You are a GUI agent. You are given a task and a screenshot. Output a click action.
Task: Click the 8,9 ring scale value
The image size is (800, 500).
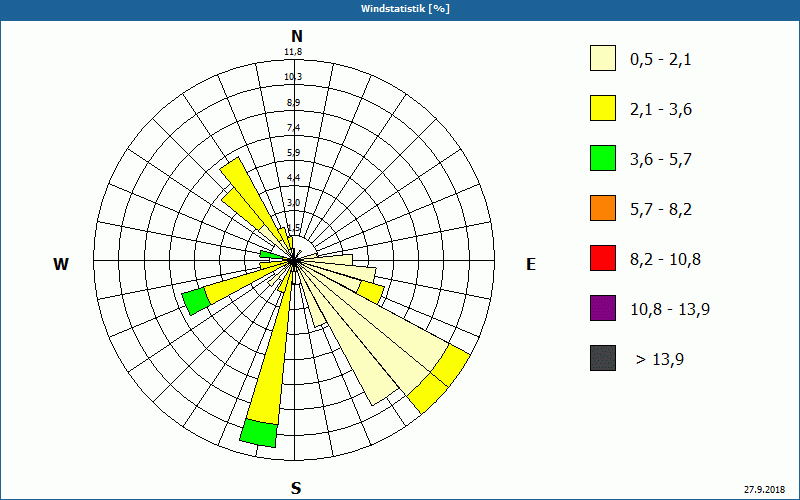293,103
